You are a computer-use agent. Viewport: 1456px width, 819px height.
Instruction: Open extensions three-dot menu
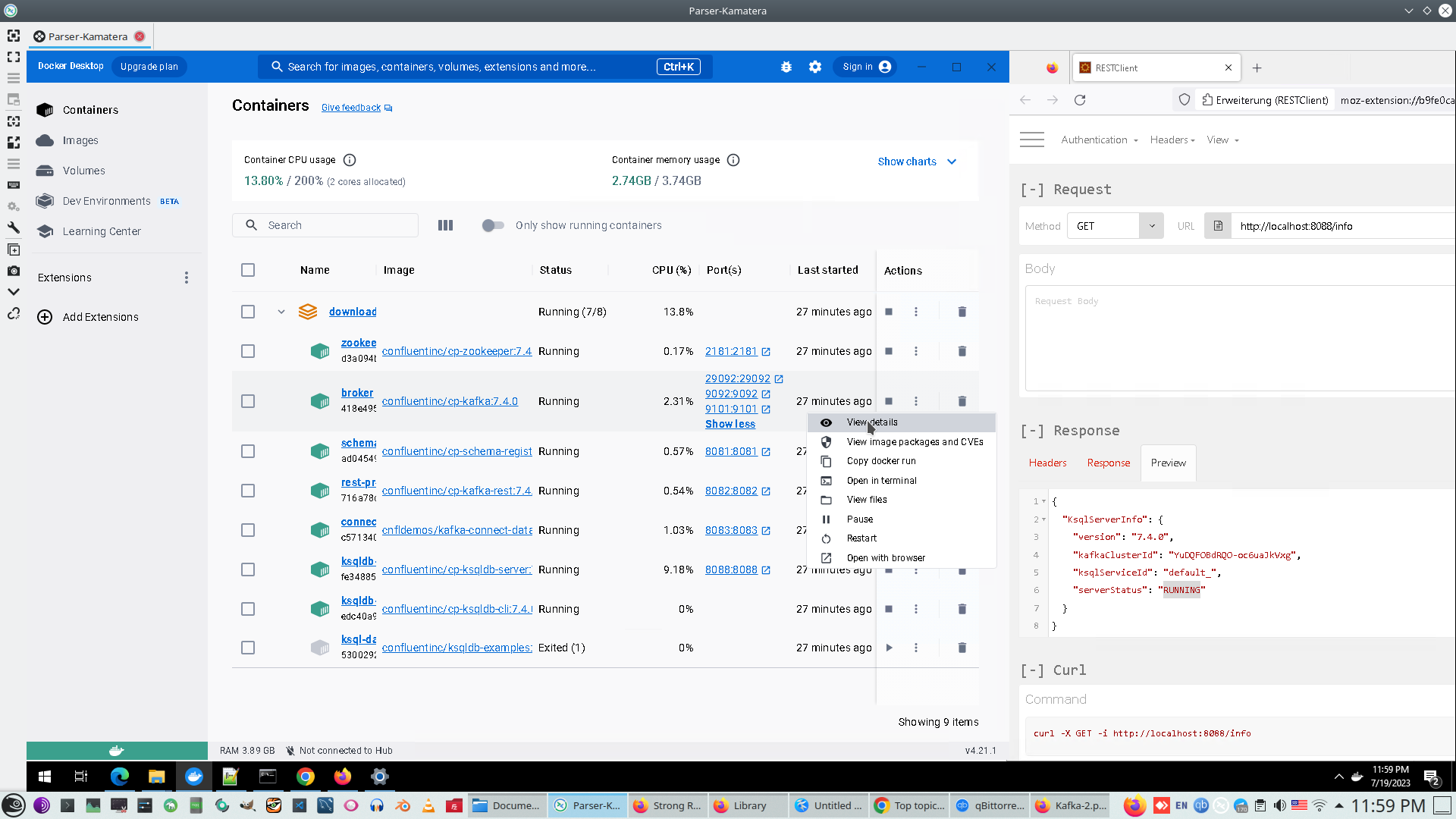coord(187,278)
